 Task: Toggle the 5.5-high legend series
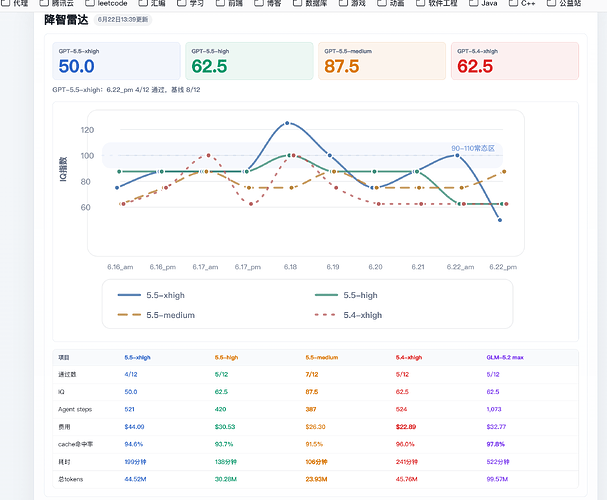click(346, 295)
